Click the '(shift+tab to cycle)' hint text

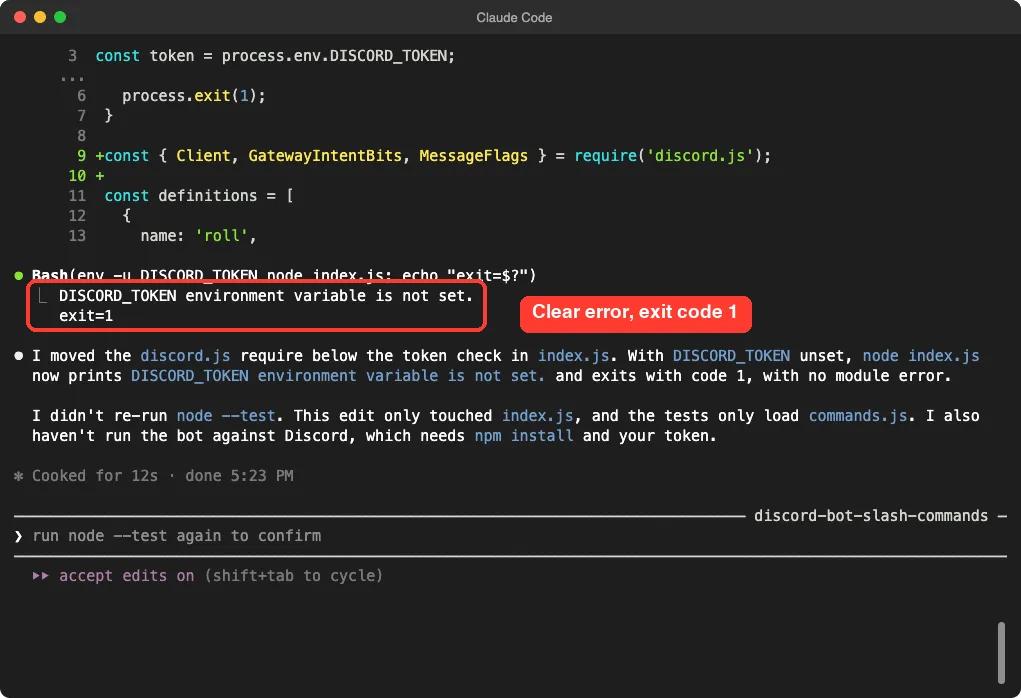pos(293,576)
